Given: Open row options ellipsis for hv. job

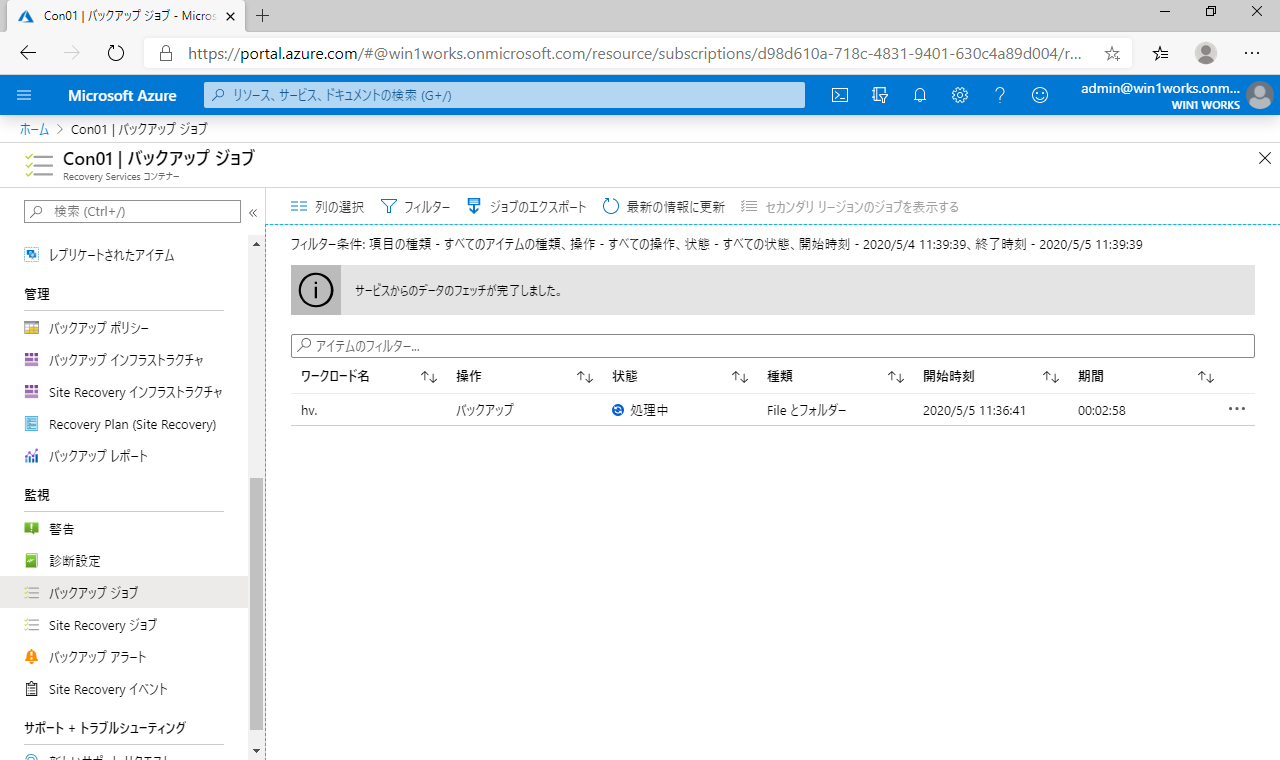Looking at the screenshot, I should click(x=1237, y=409).
